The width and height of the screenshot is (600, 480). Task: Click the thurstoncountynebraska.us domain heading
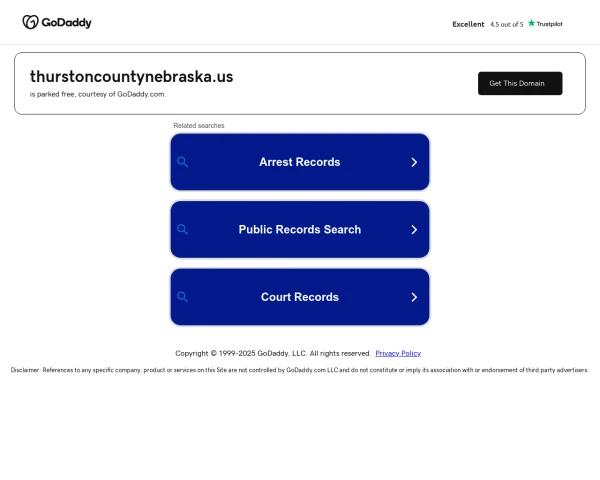(131, 77)
